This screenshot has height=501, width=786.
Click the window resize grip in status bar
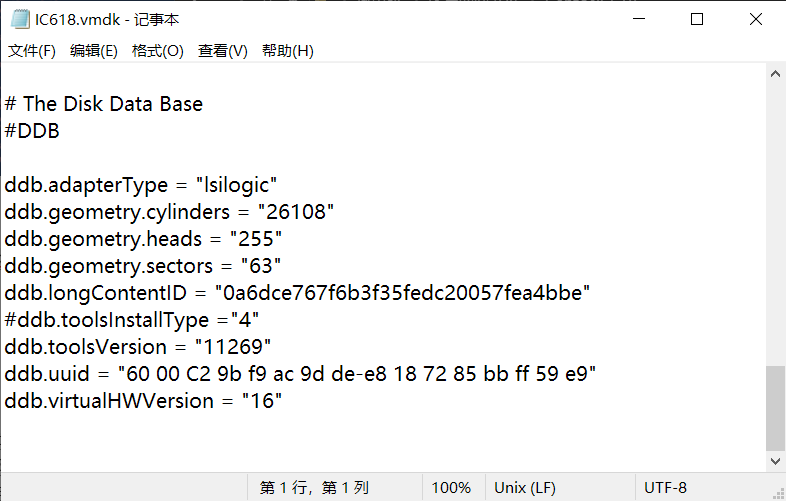(779, 494)
